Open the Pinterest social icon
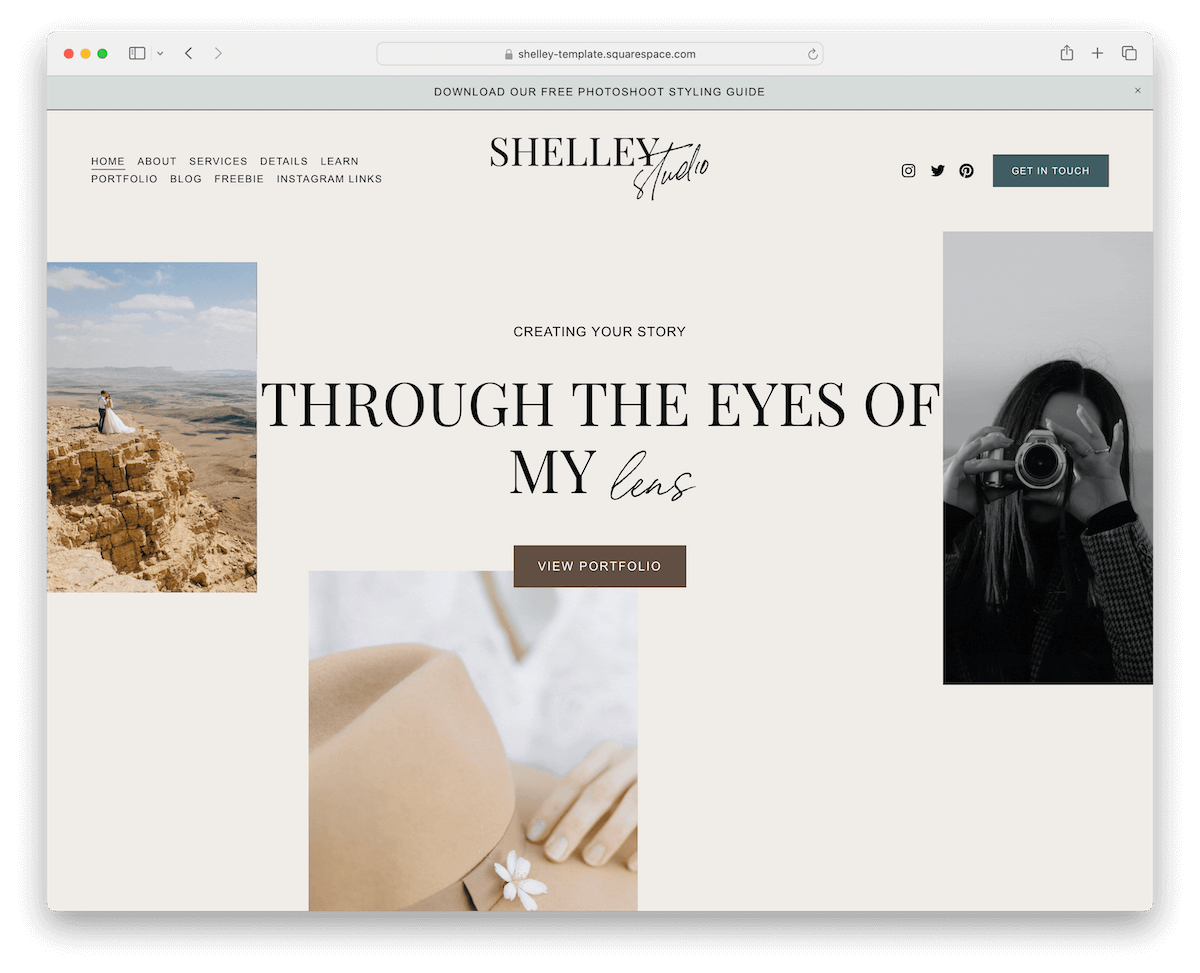This screenshot has width=1200, height=973. tap(966, 171)
